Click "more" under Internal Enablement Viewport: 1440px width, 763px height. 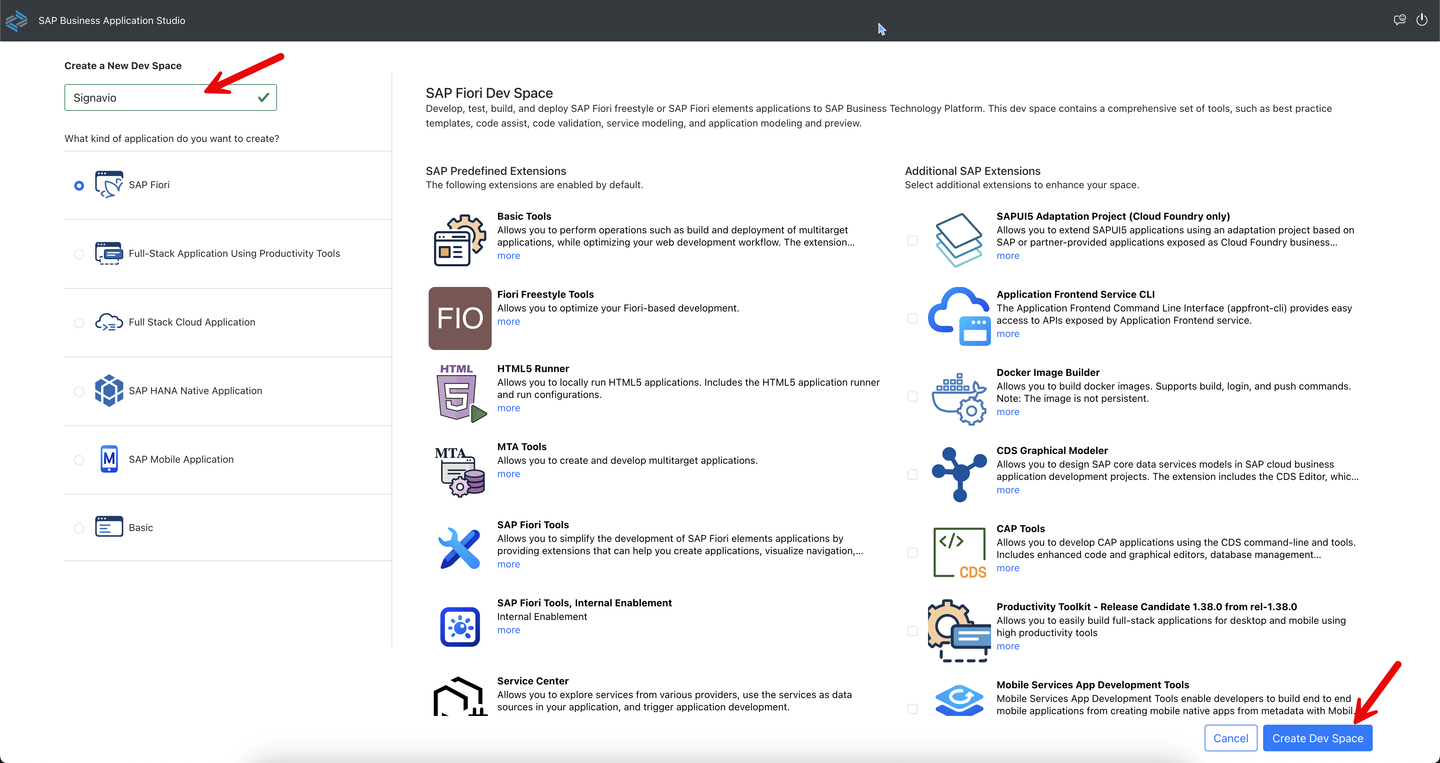[x=508, y=630]
